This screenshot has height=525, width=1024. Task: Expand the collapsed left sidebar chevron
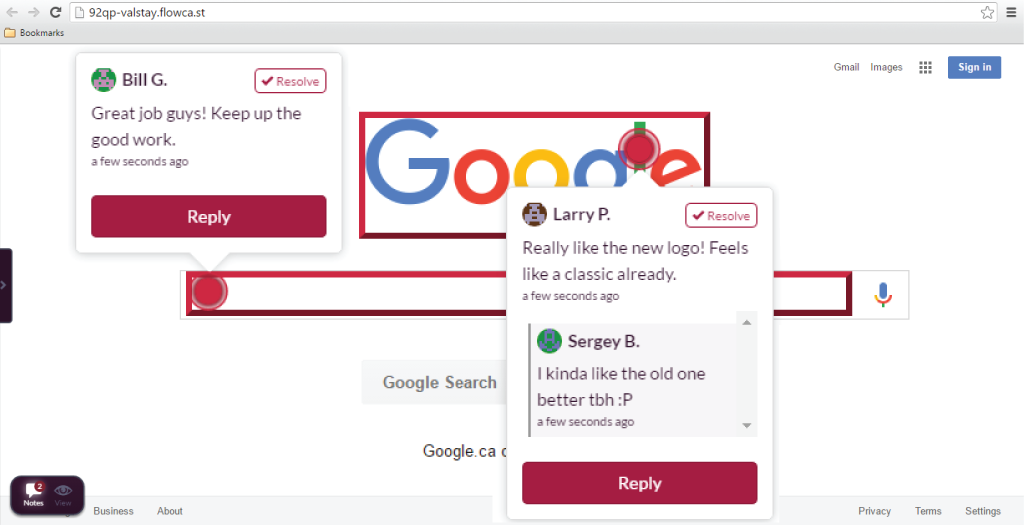click(5, 285)
